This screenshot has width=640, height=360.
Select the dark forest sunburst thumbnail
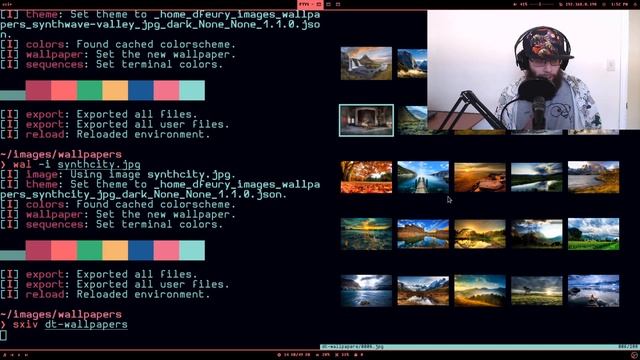tap(536, 234)
